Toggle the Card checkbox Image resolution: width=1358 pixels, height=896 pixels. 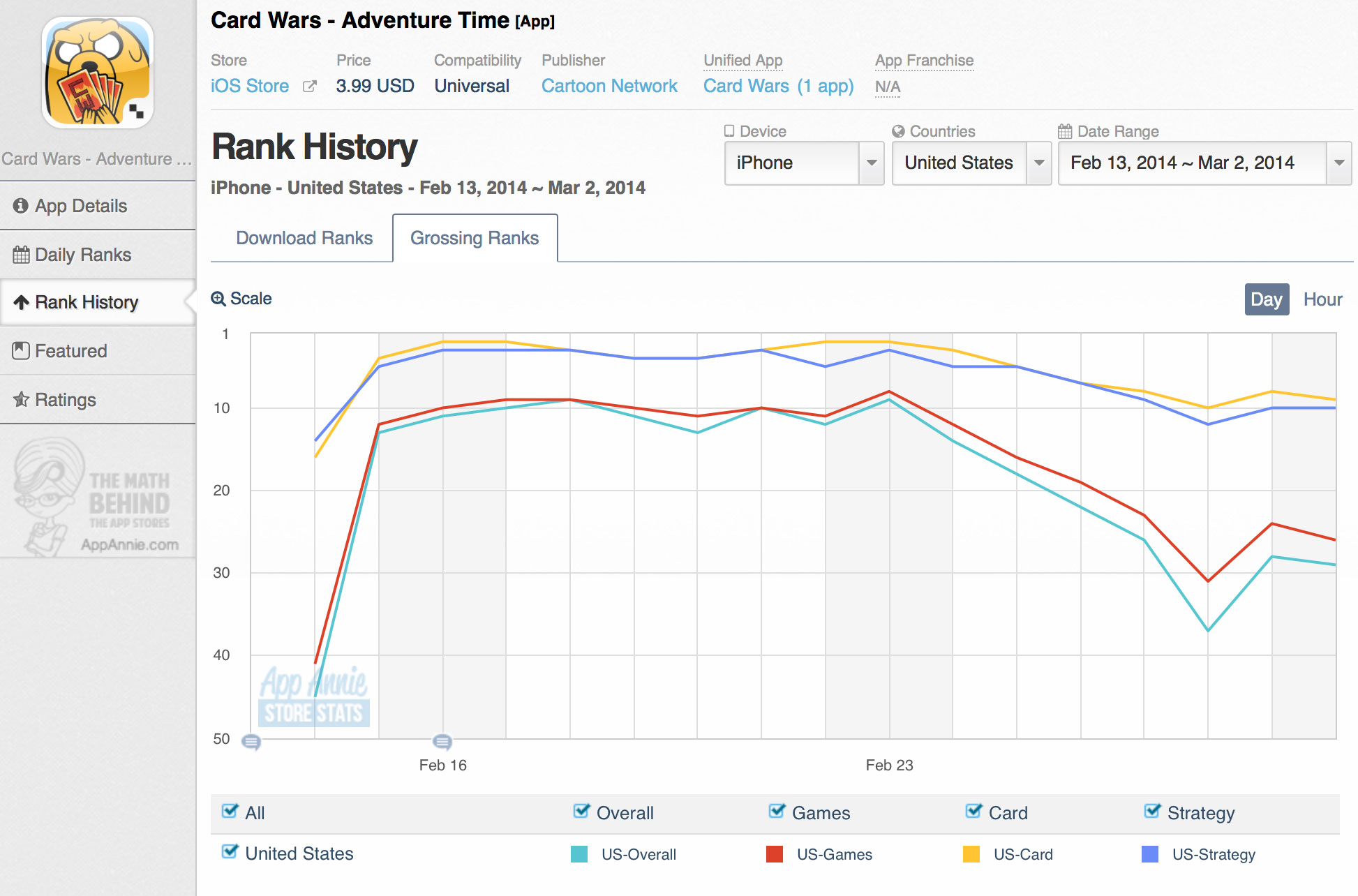973,811
